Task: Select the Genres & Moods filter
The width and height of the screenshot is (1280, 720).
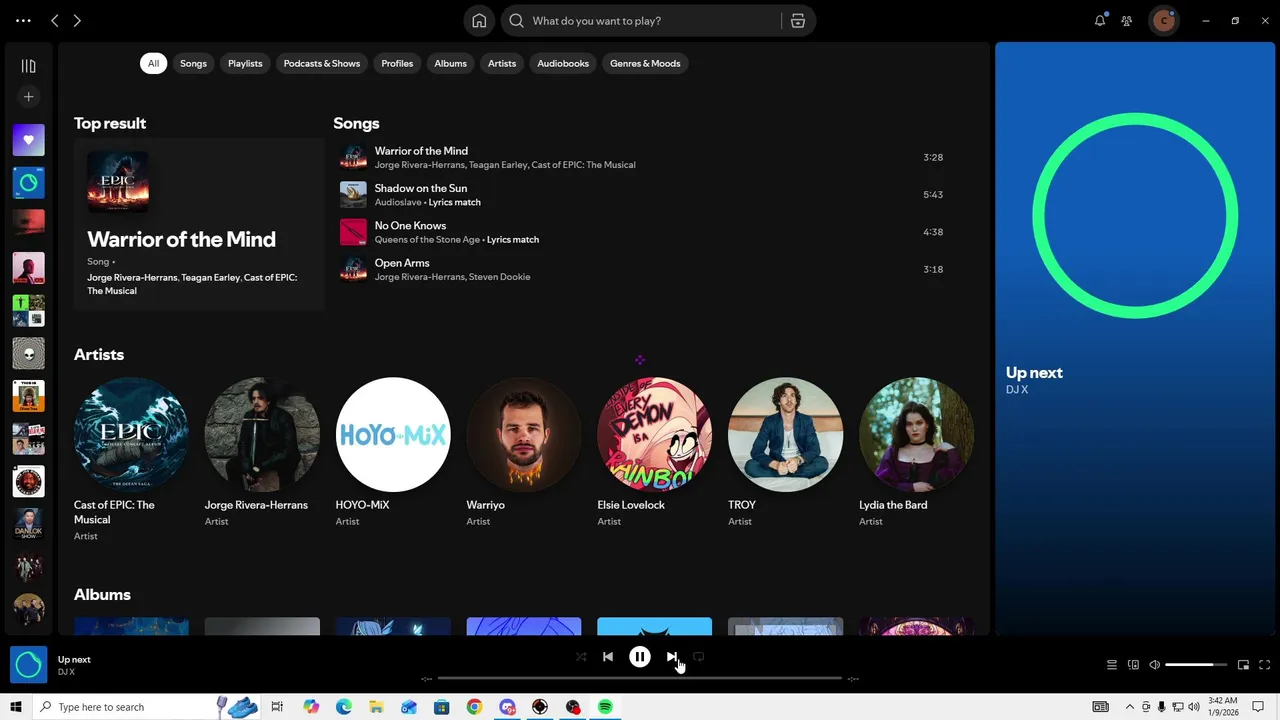Action: click(x=645, y=63)
